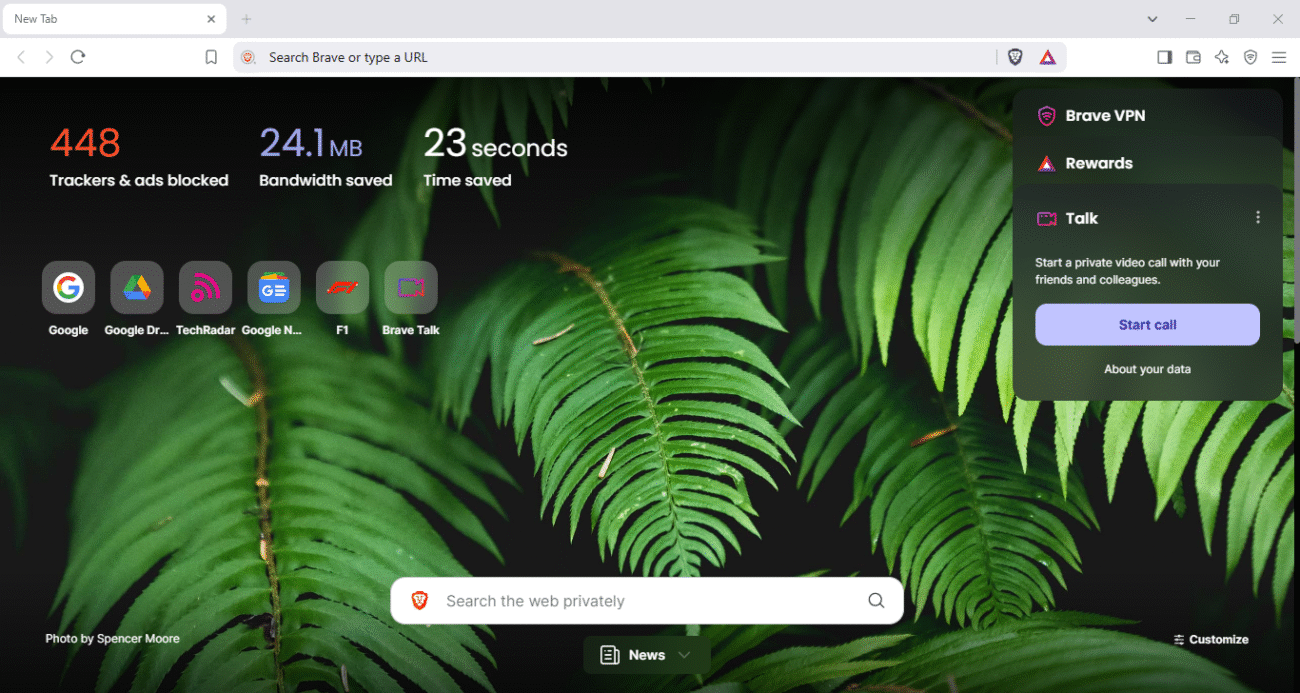Select the New Tab tab
1300x693 pixels.
pyautogui.click(x=100, y=18)
